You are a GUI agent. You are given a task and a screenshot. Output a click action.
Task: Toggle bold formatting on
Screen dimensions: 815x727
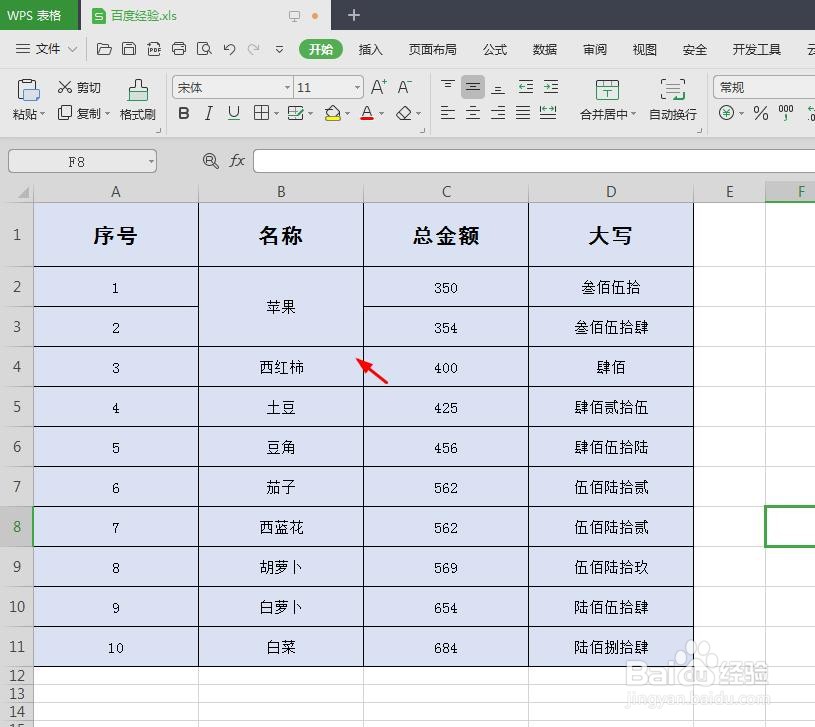coord(183,113)
